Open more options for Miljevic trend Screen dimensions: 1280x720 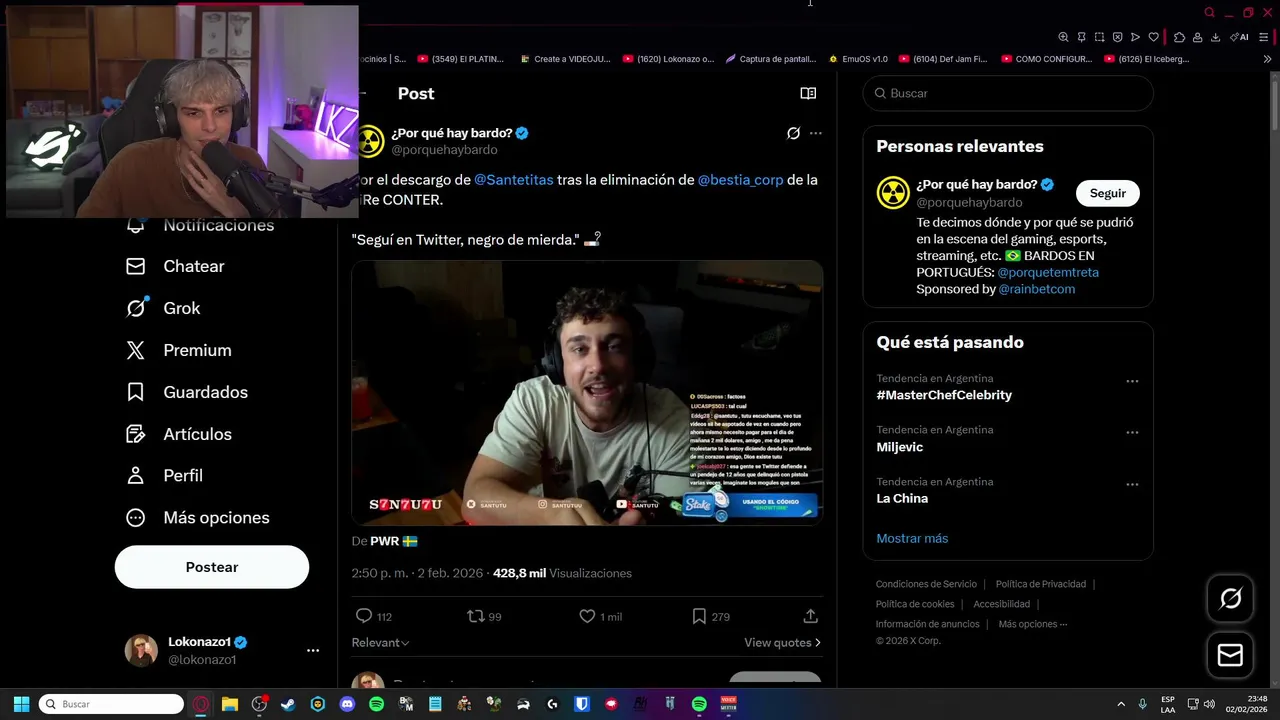click(1132, 433)
